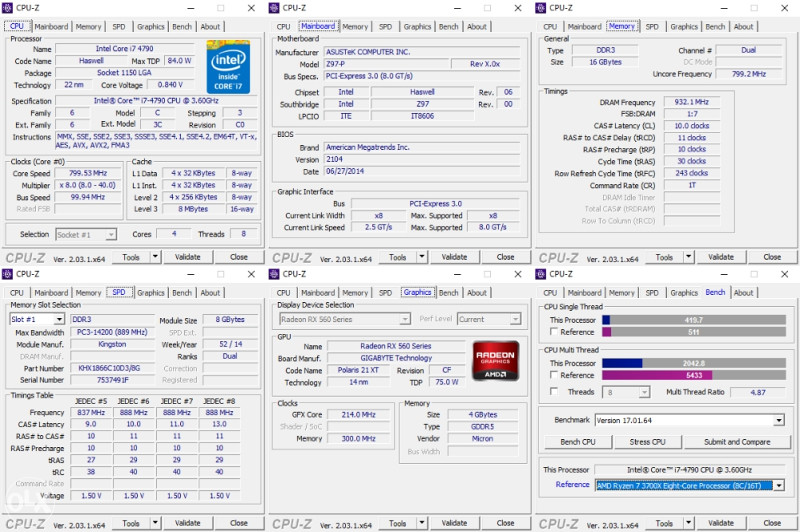Switch to Bench tab in Graphics tab window
800x532 pixels.
(x=448, y=293)
